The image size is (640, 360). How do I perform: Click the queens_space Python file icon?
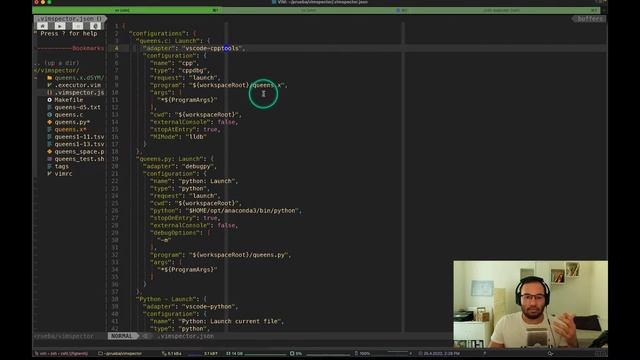(x=49, y=151)
